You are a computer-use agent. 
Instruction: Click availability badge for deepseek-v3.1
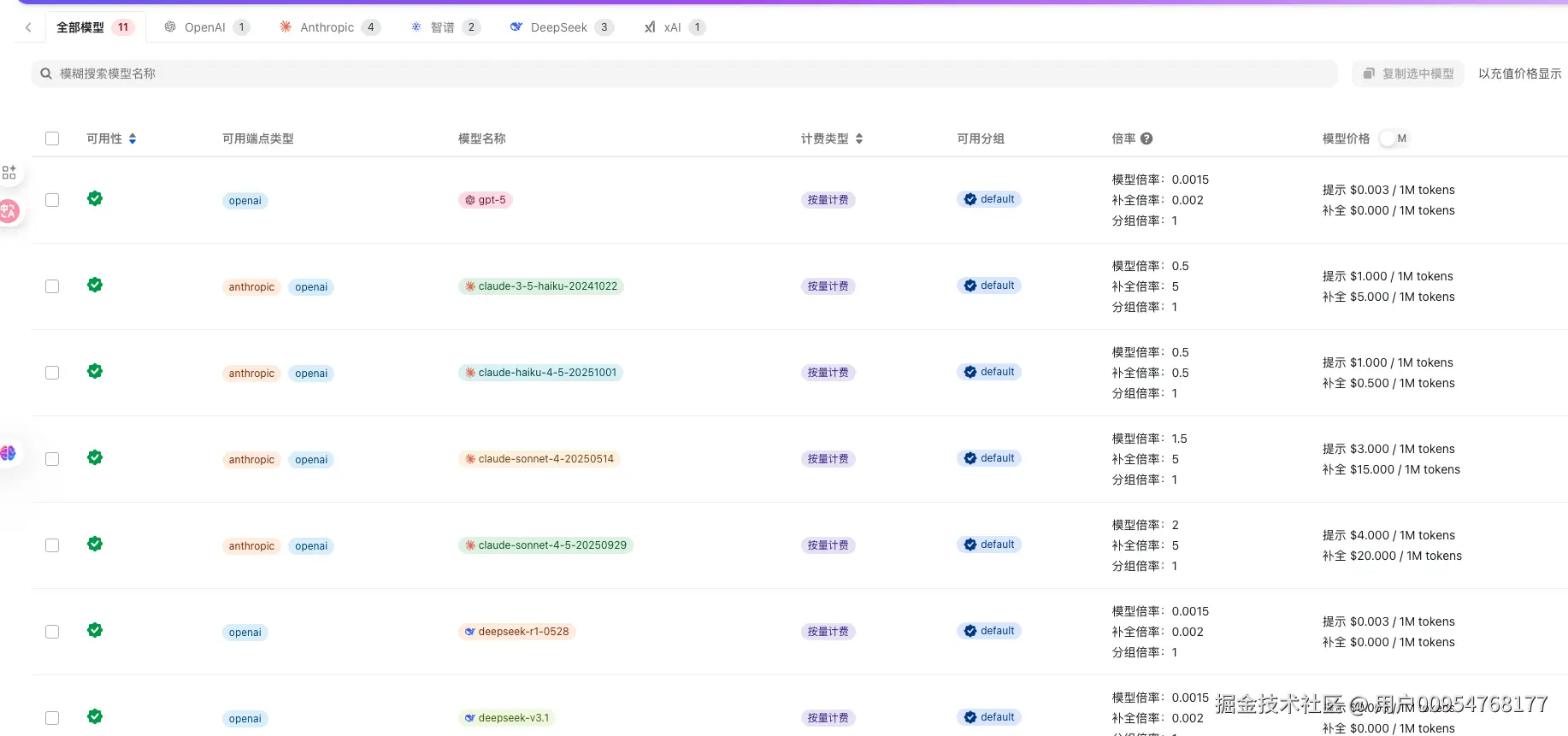(x=95, y=716)
